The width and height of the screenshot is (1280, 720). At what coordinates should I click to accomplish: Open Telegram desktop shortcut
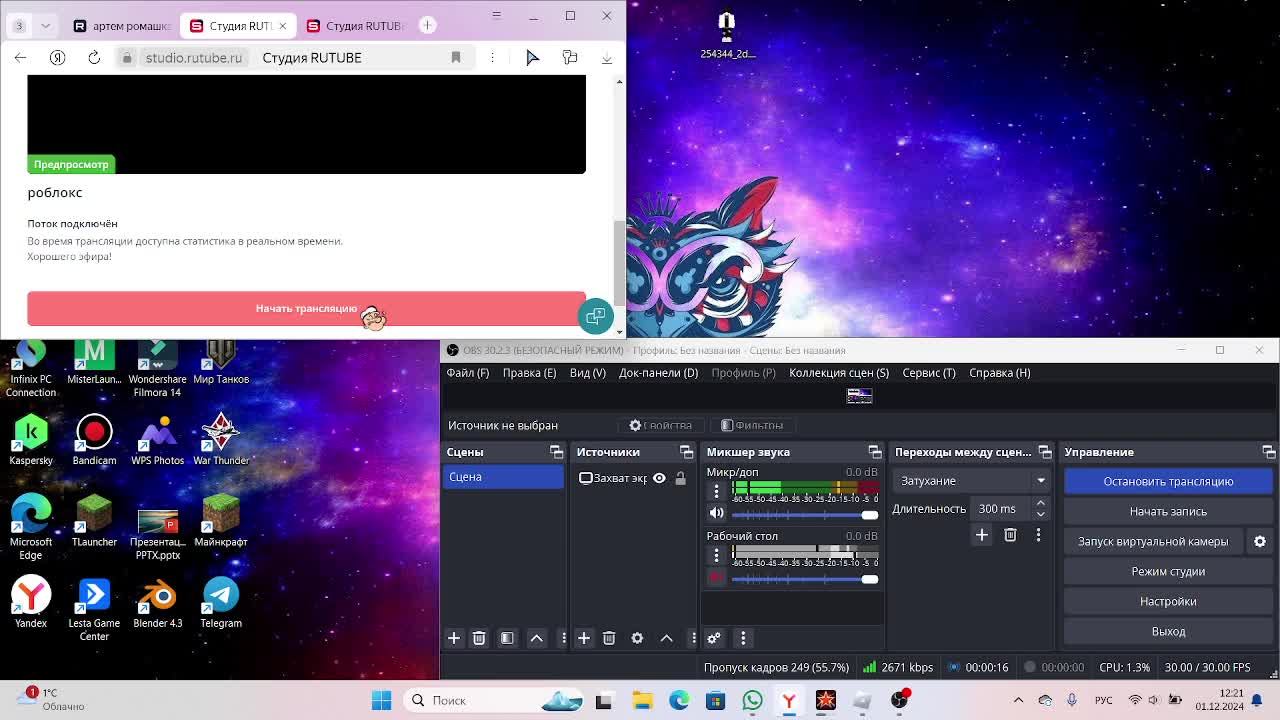point(221,603)
